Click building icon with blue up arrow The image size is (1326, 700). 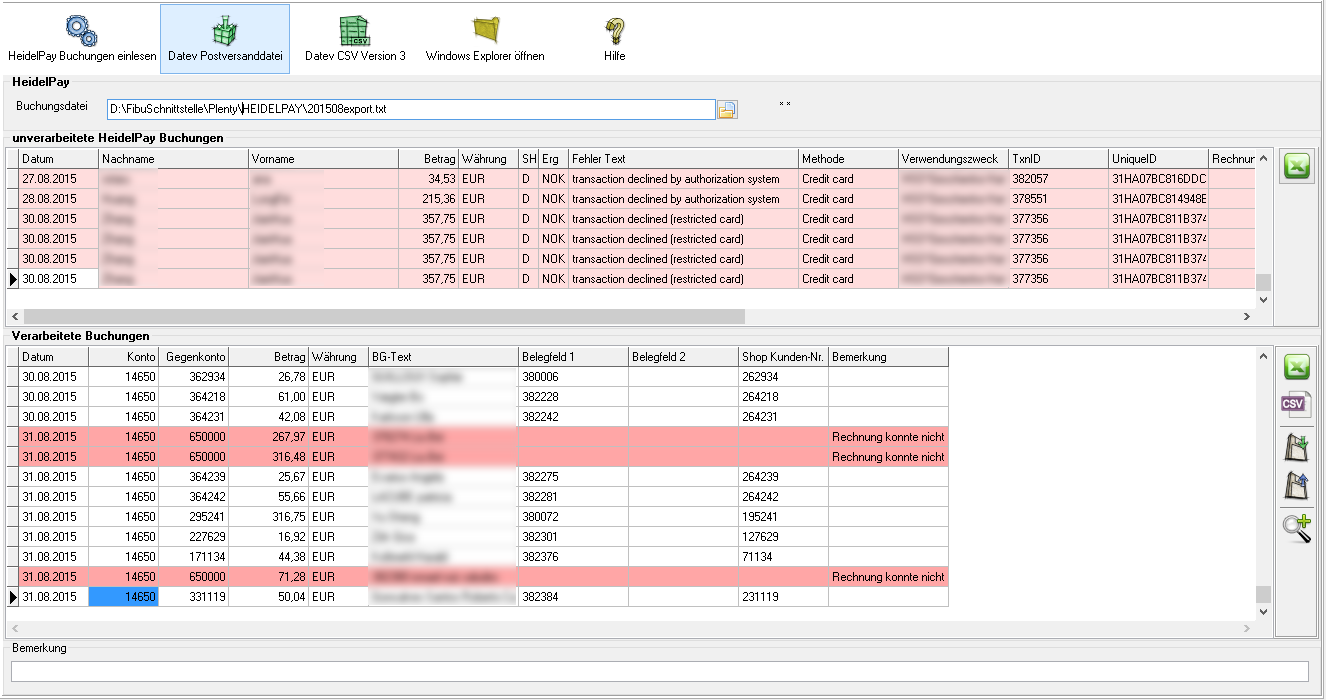(x=1296, y=486)
